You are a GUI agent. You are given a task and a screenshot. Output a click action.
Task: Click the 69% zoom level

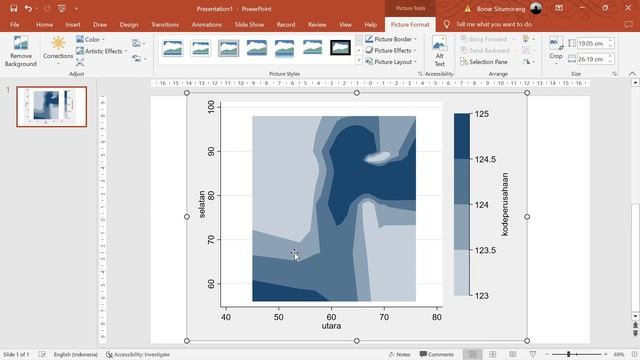pyautogui.click(x=619, y=354)
